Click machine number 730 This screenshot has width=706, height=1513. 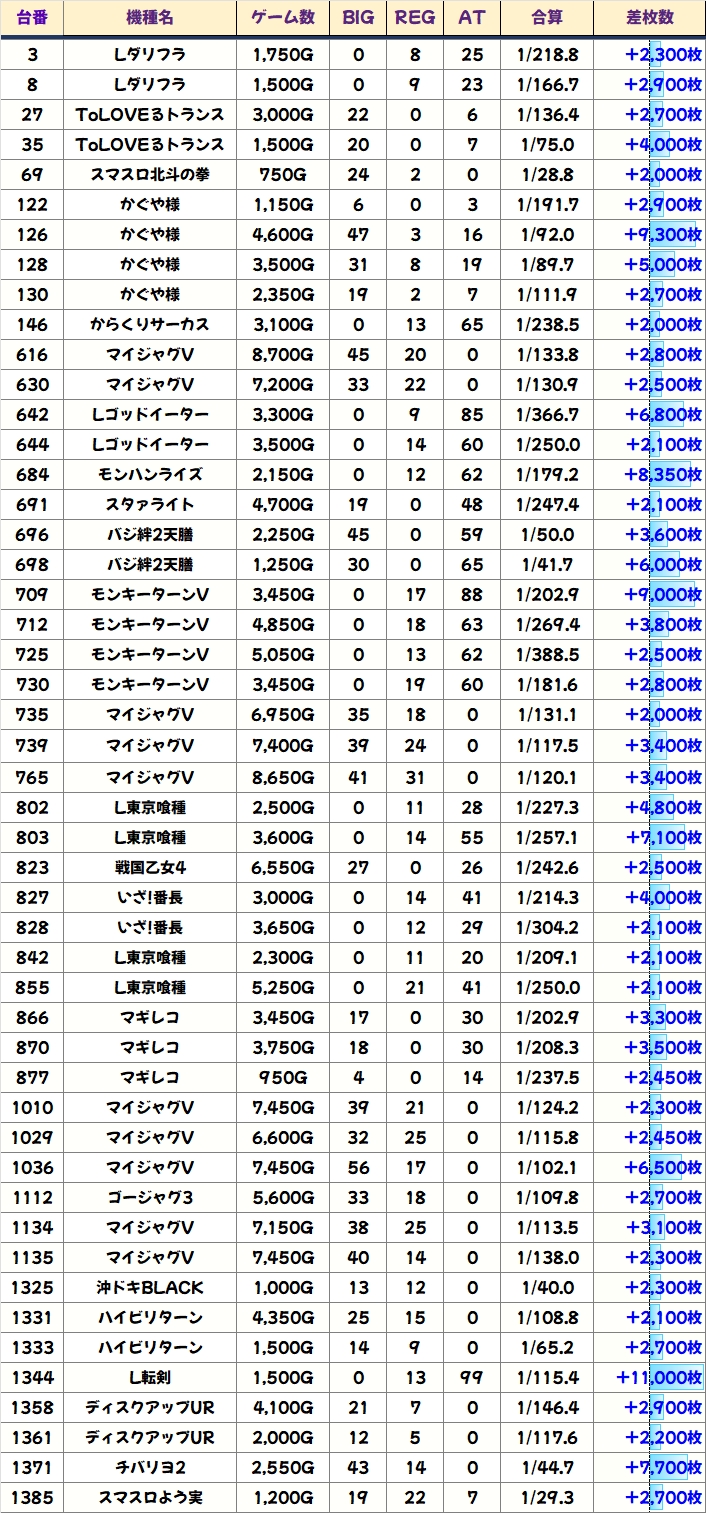[32, 685]
